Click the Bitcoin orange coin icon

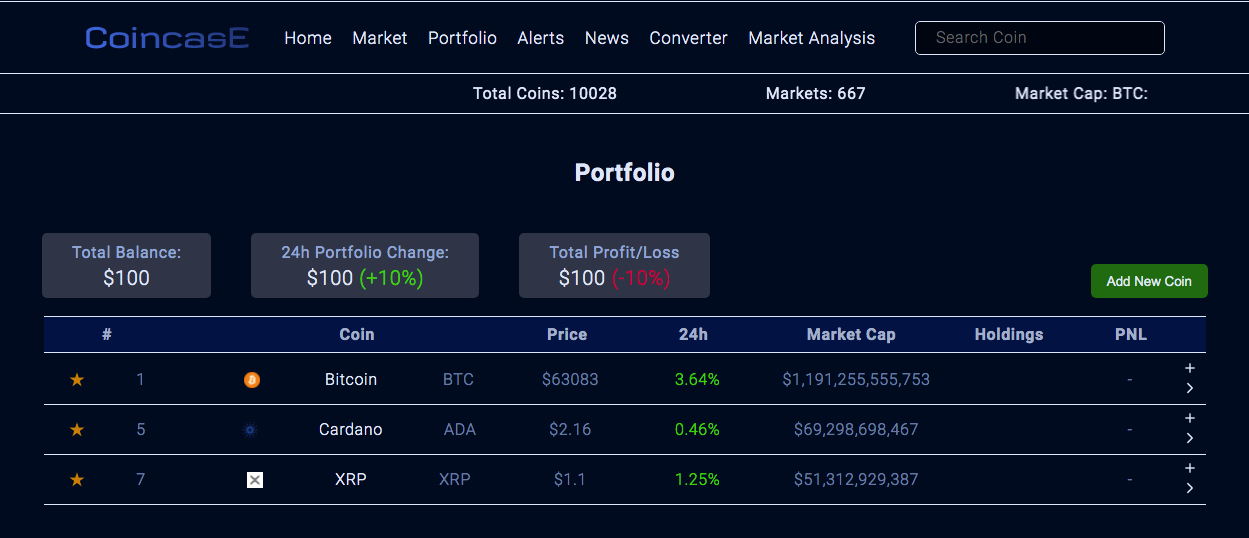click(x=252, y=380)
